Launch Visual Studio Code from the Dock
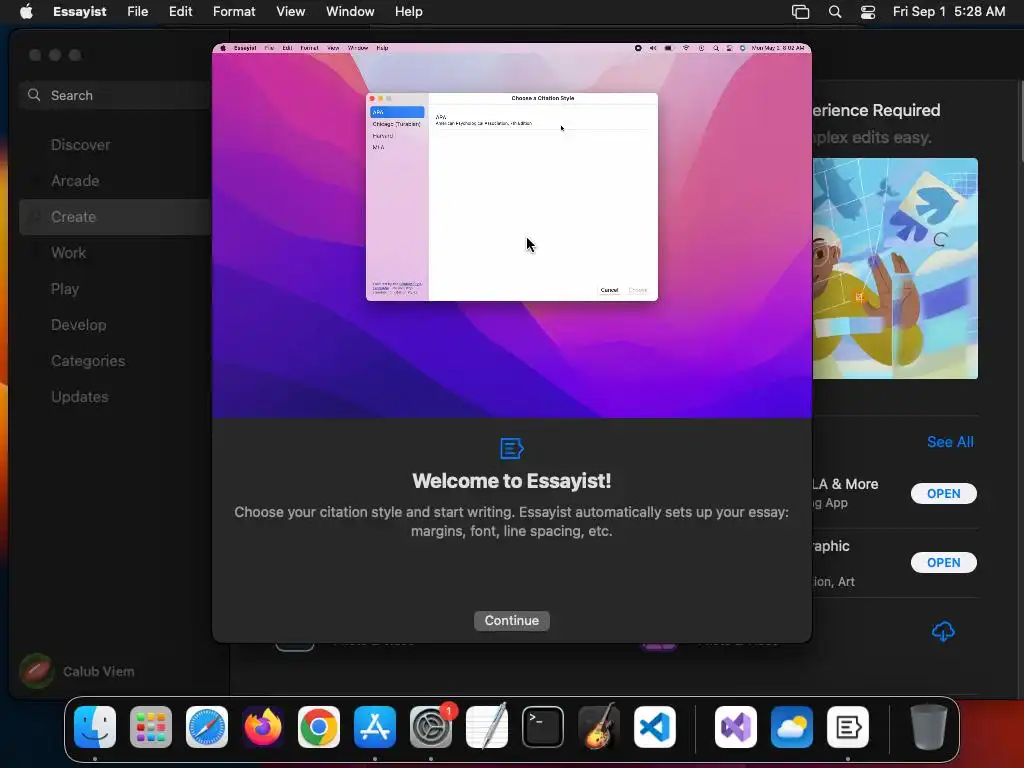 654,727
